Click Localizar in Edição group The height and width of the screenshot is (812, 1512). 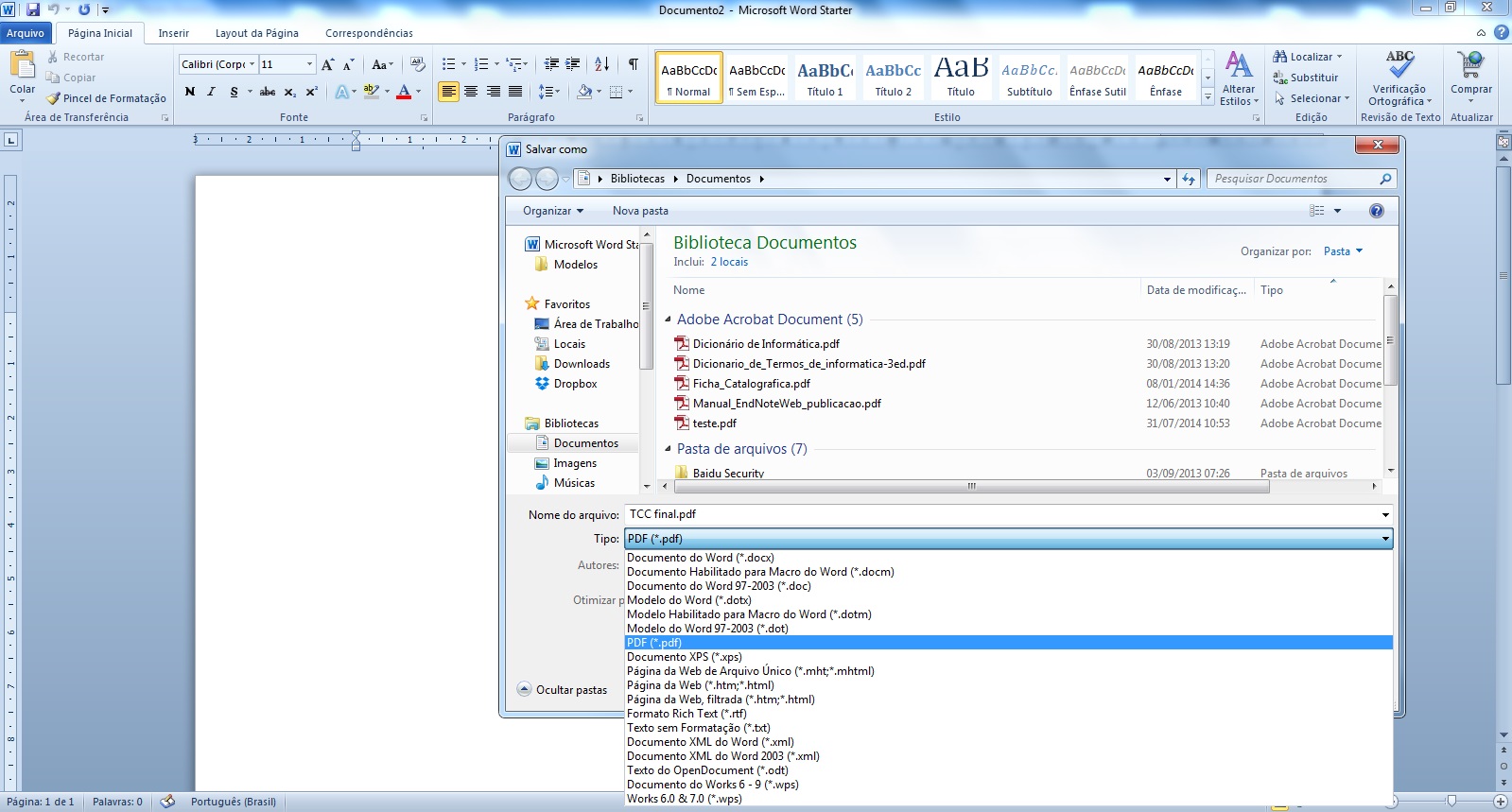1308,57
